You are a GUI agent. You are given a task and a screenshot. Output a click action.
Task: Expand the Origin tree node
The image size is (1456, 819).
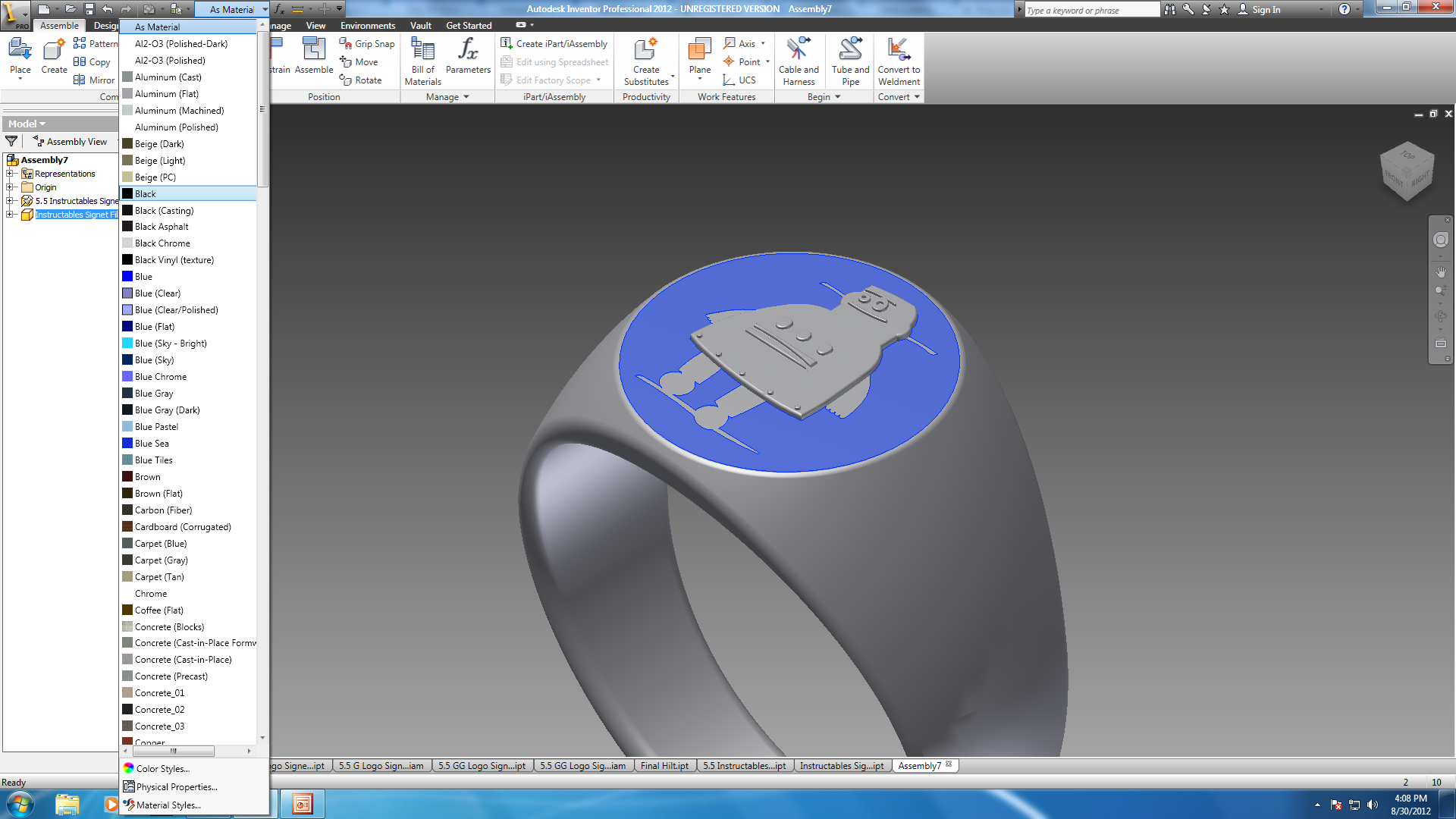10,187
